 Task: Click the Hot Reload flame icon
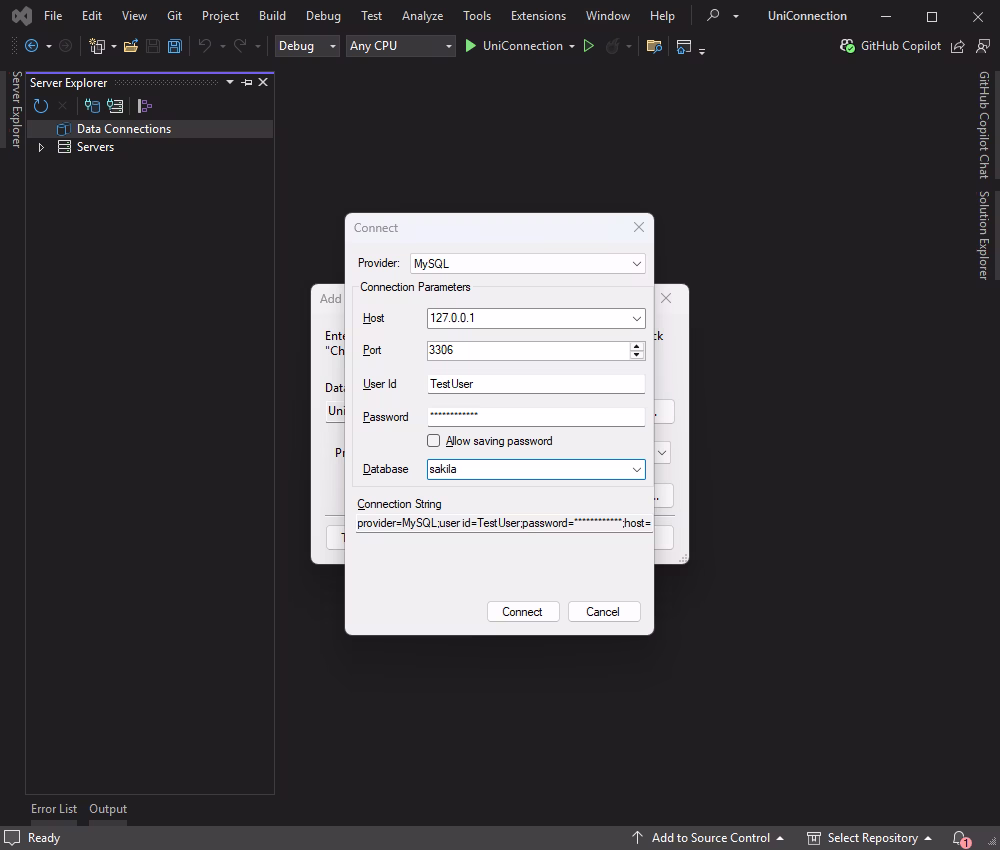(x=612, y=46)
